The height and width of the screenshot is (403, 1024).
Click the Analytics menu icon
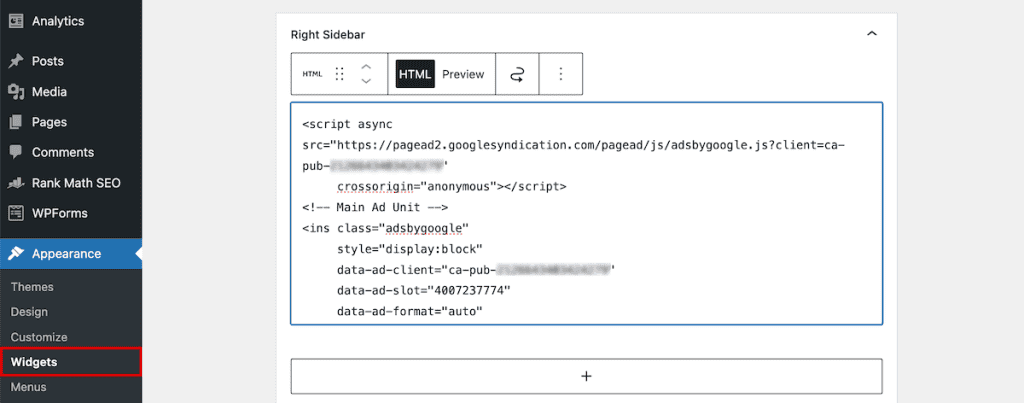tap(16, 21)
